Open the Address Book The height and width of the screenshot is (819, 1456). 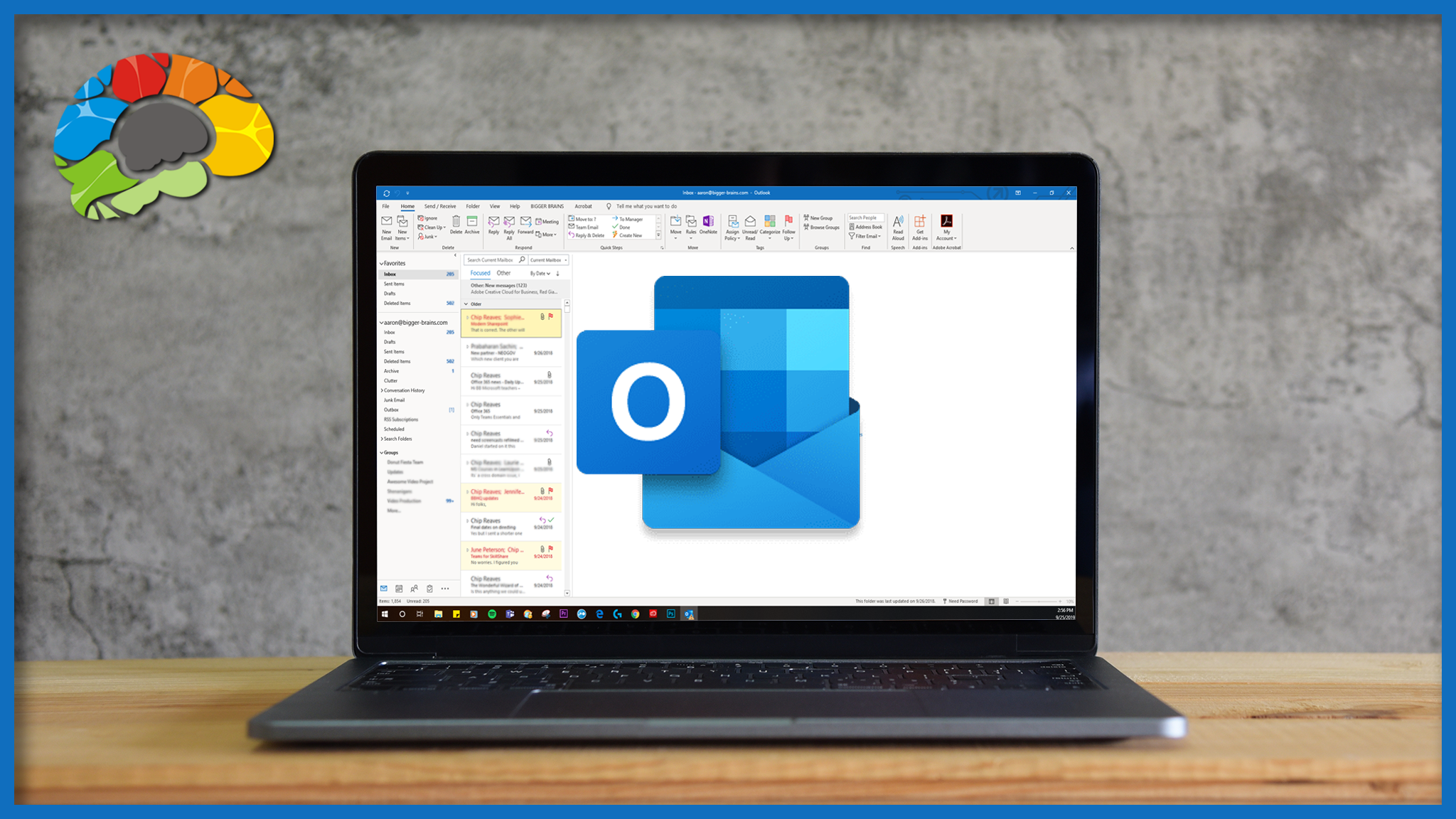click(x=866, y=227)
